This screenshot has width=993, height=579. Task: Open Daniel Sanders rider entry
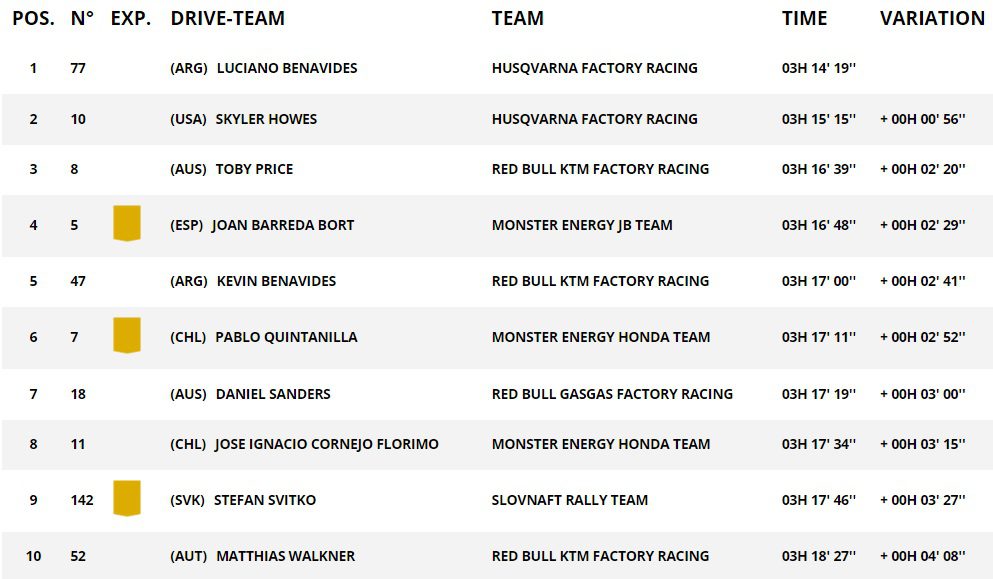[x=273, y=394]
